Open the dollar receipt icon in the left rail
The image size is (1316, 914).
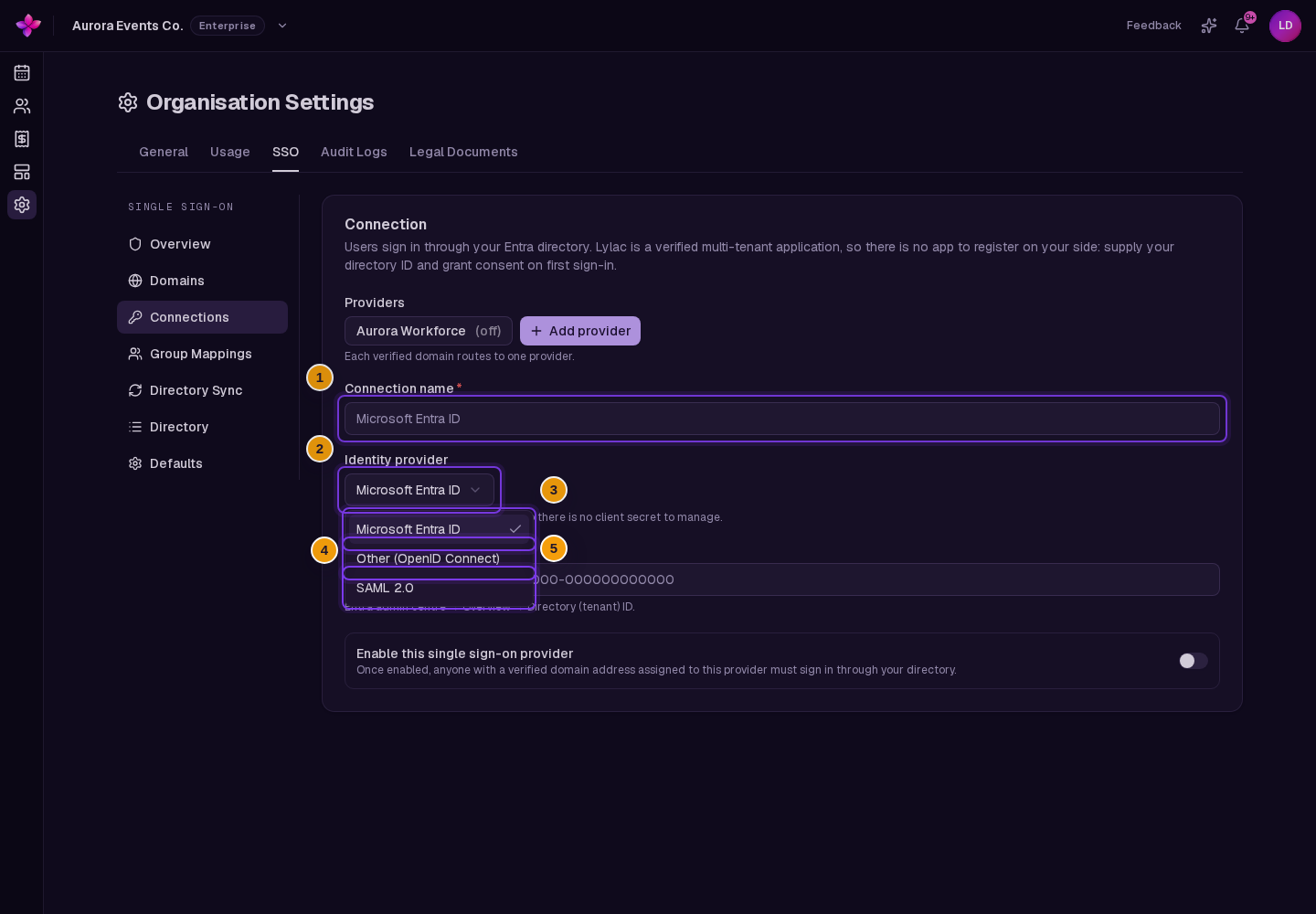click(22, 139)
